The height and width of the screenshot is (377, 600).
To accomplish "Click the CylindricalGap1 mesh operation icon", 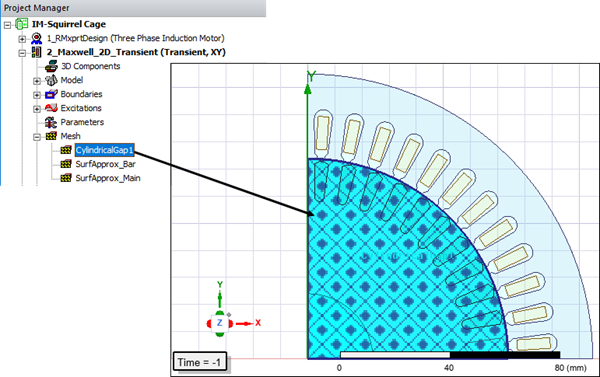I will pyautogui.click(x=66, y=150).
